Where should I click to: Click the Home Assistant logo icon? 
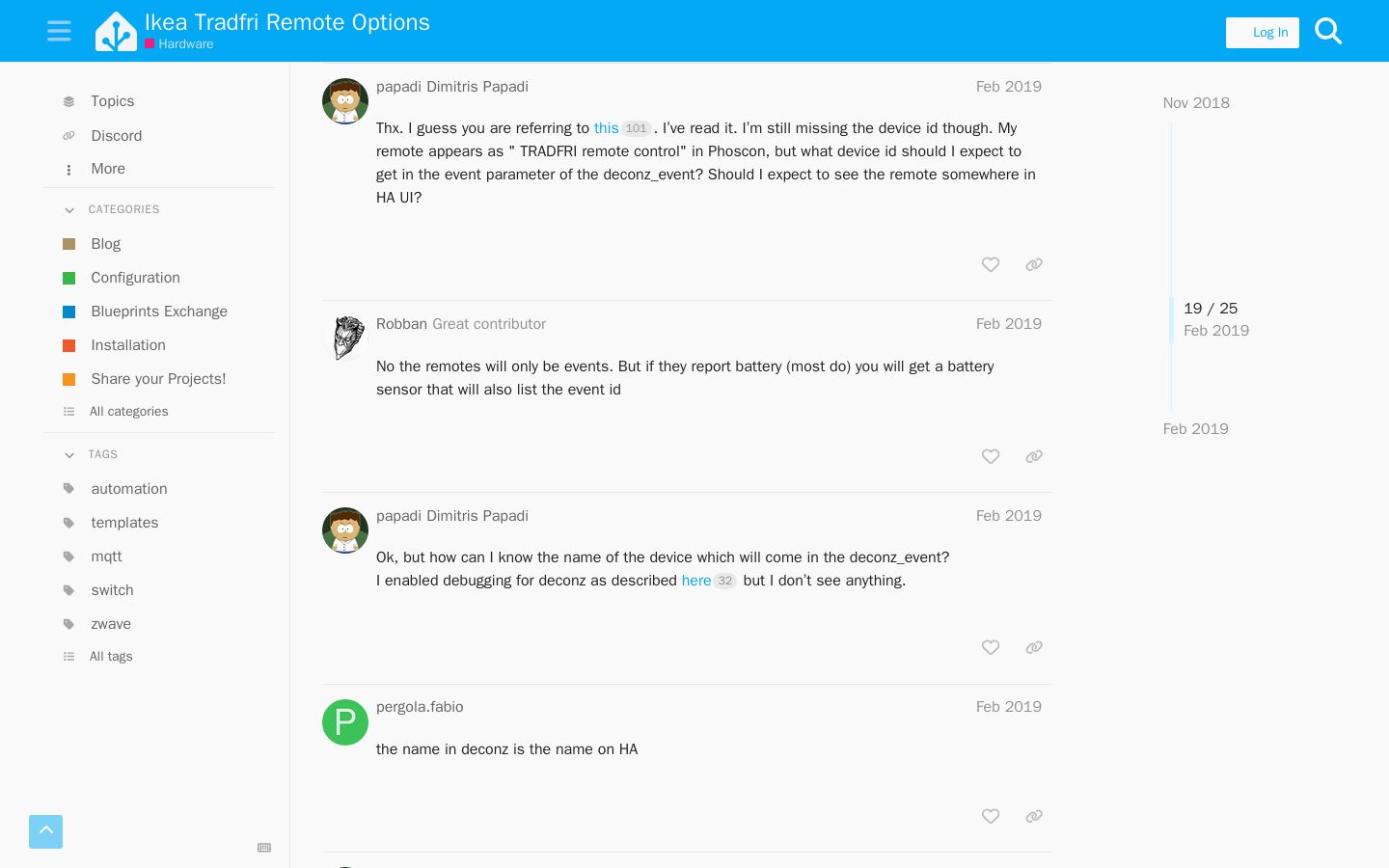(x=116, y=31)
